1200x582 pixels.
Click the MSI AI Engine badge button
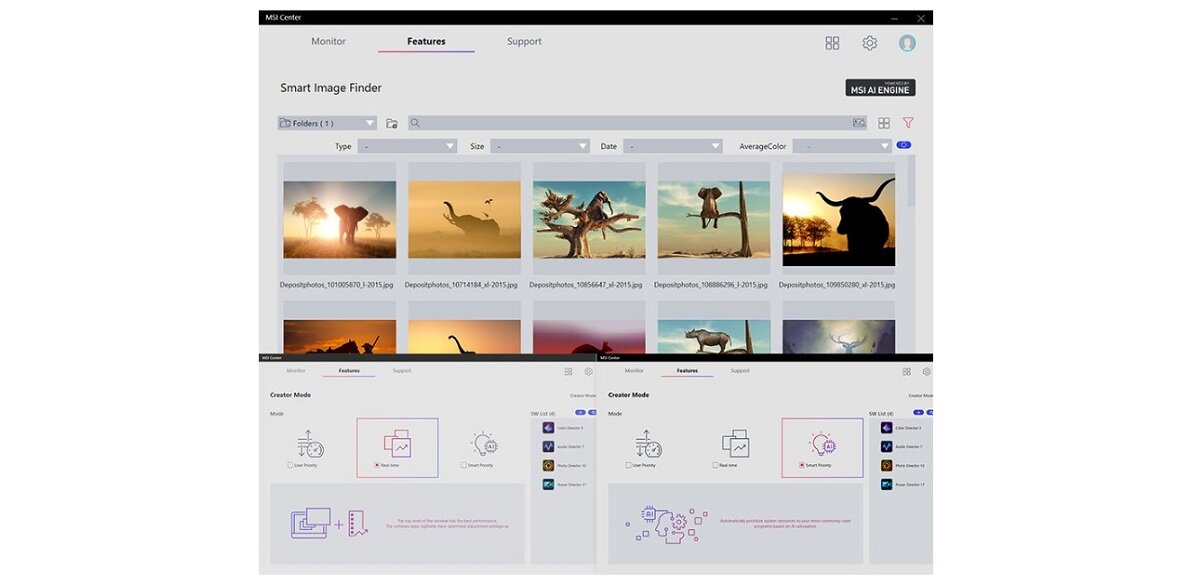(x=880, y=88)
